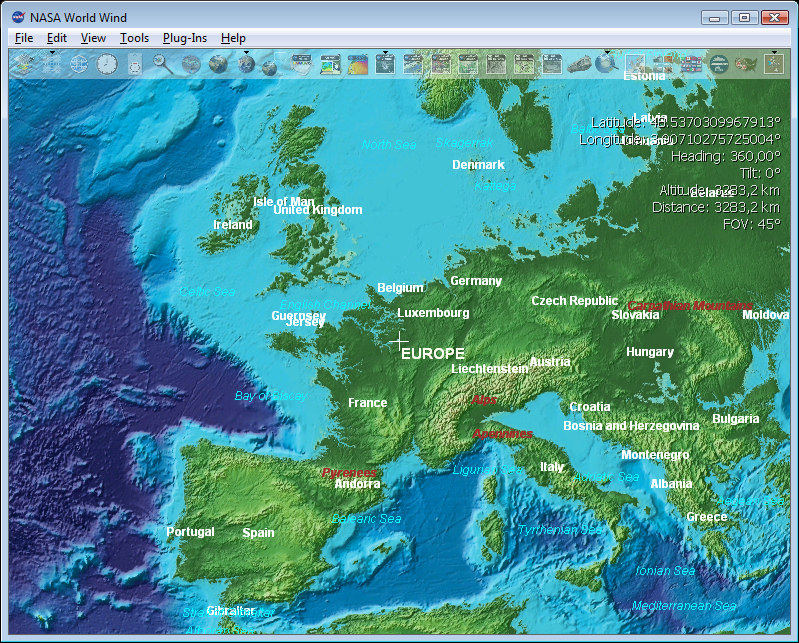Click the Portugal country label
The image size is (799, 643).
(190, 532)
